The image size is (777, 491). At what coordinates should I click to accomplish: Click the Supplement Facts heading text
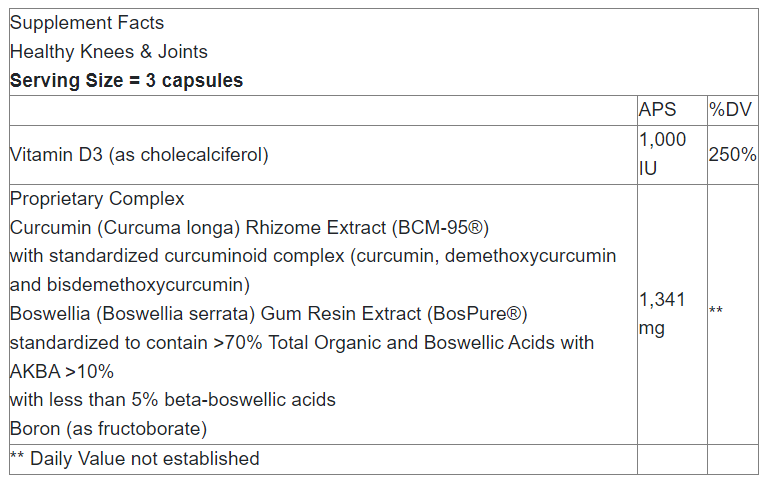87,23
